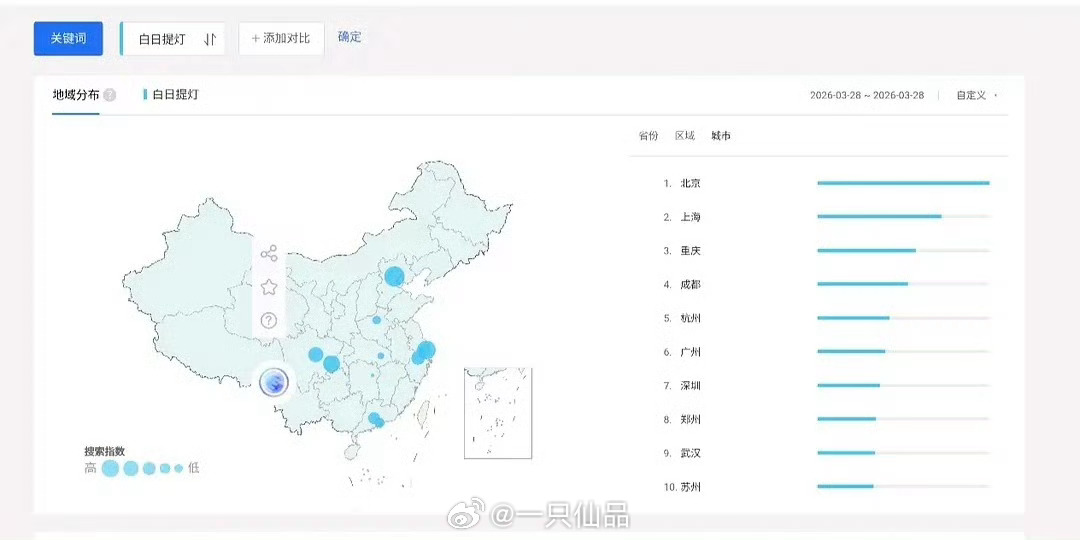Click the 添加对比 add comparison button
1080x540 pixels.
281,39
